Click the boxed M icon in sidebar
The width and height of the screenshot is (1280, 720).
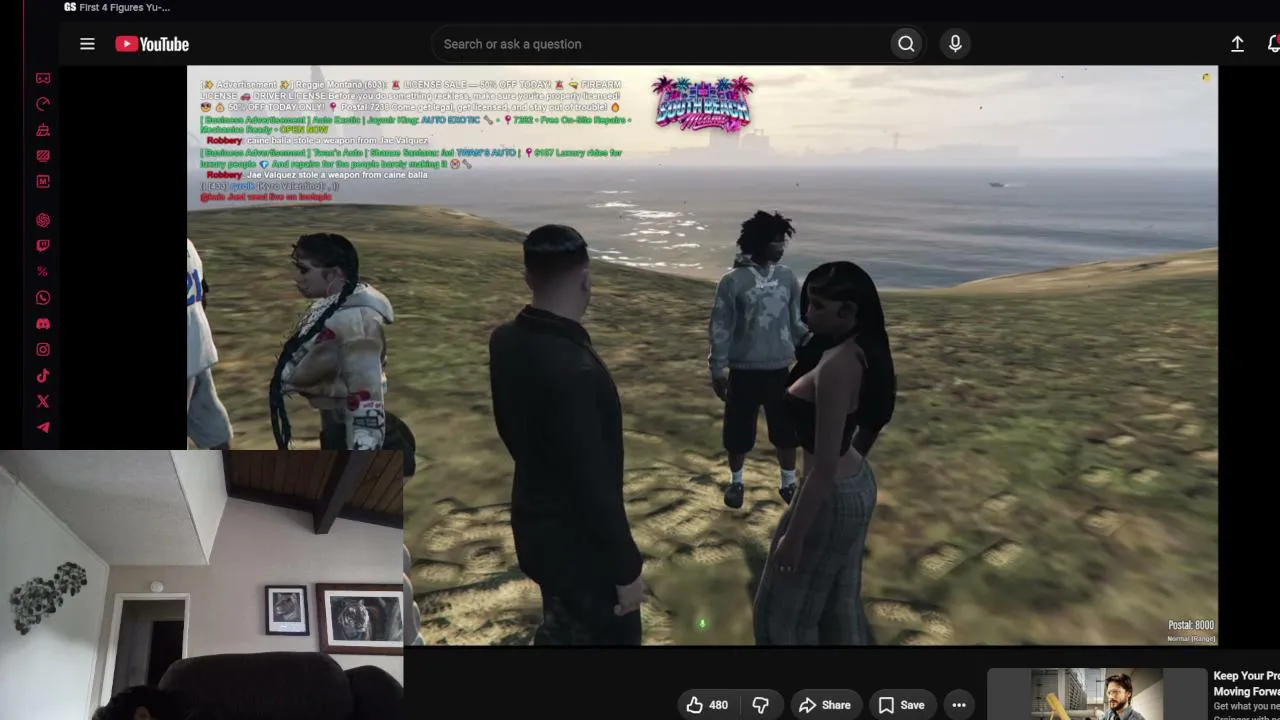pyautogui.click(x=43, y=182)
